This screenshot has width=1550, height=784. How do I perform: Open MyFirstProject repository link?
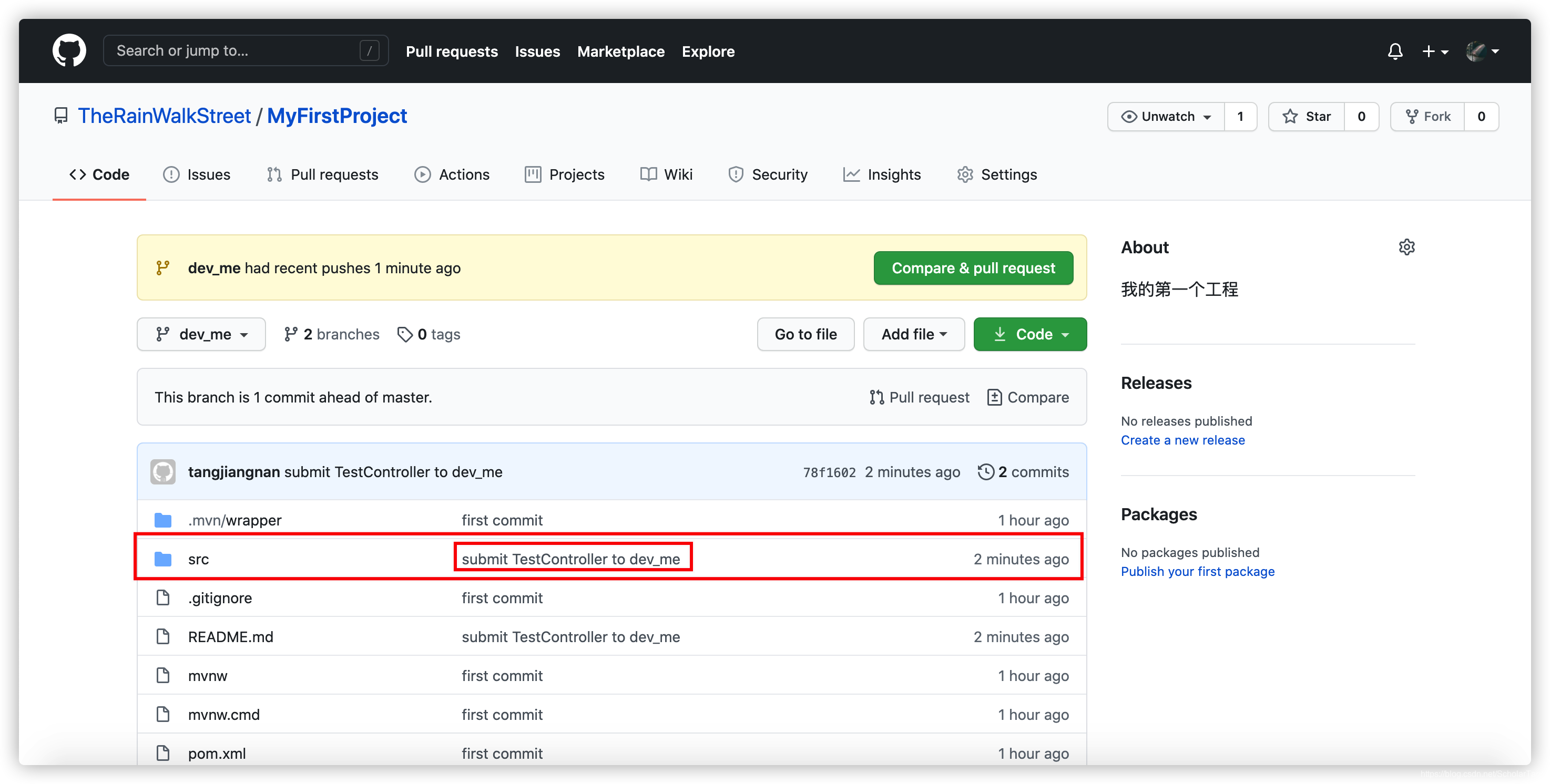(x=337, y=116)
